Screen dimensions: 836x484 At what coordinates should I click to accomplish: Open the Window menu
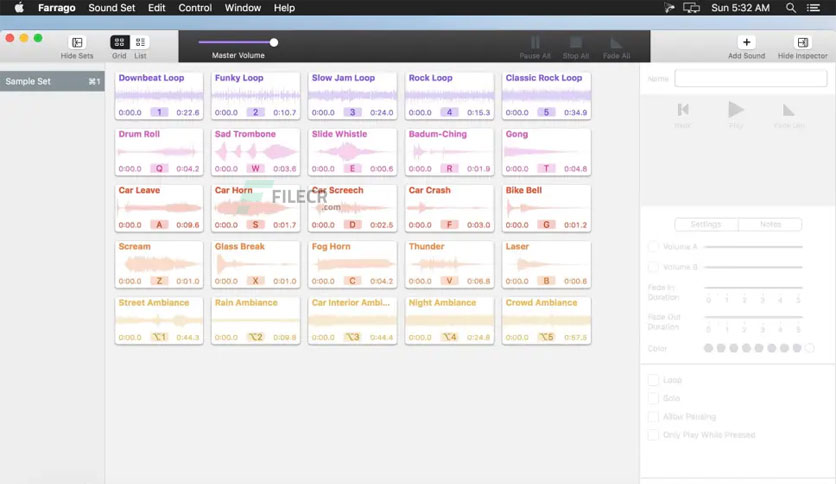[x=243, y=8]
